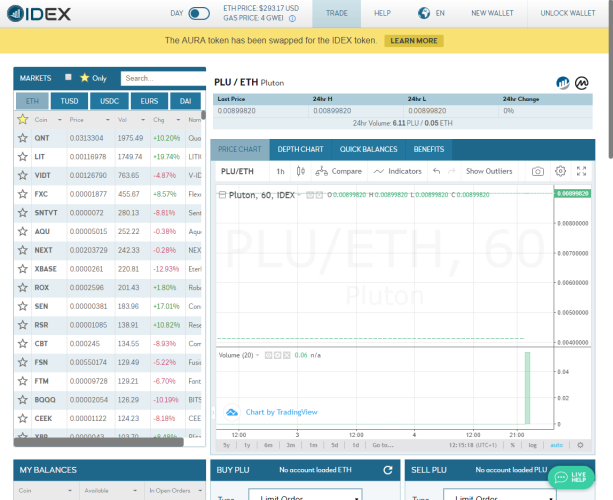
Task: Click the globe language icon
Action: click(x=424, y=13)
